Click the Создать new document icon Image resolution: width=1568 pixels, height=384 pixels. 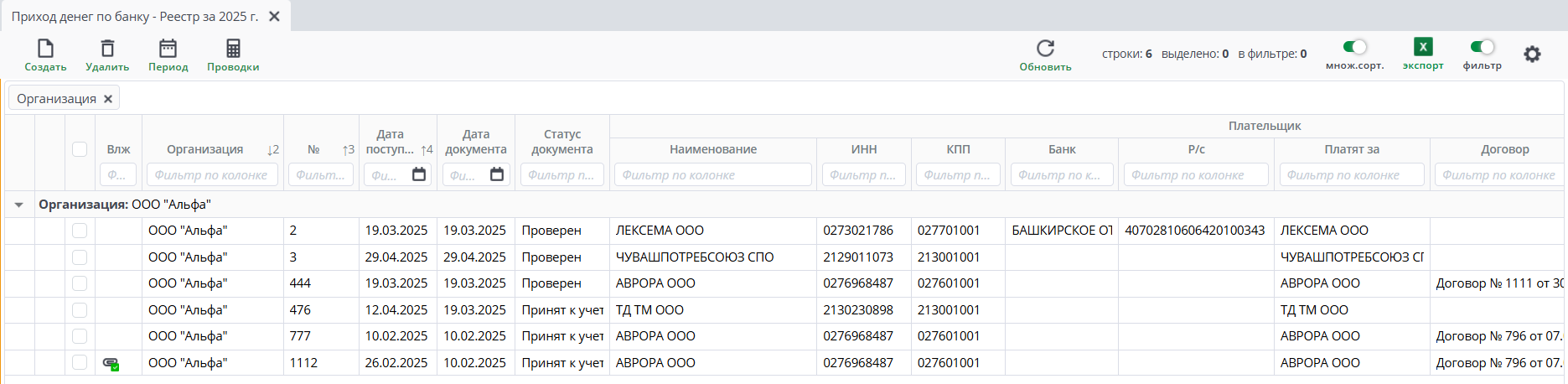(45, 49)
